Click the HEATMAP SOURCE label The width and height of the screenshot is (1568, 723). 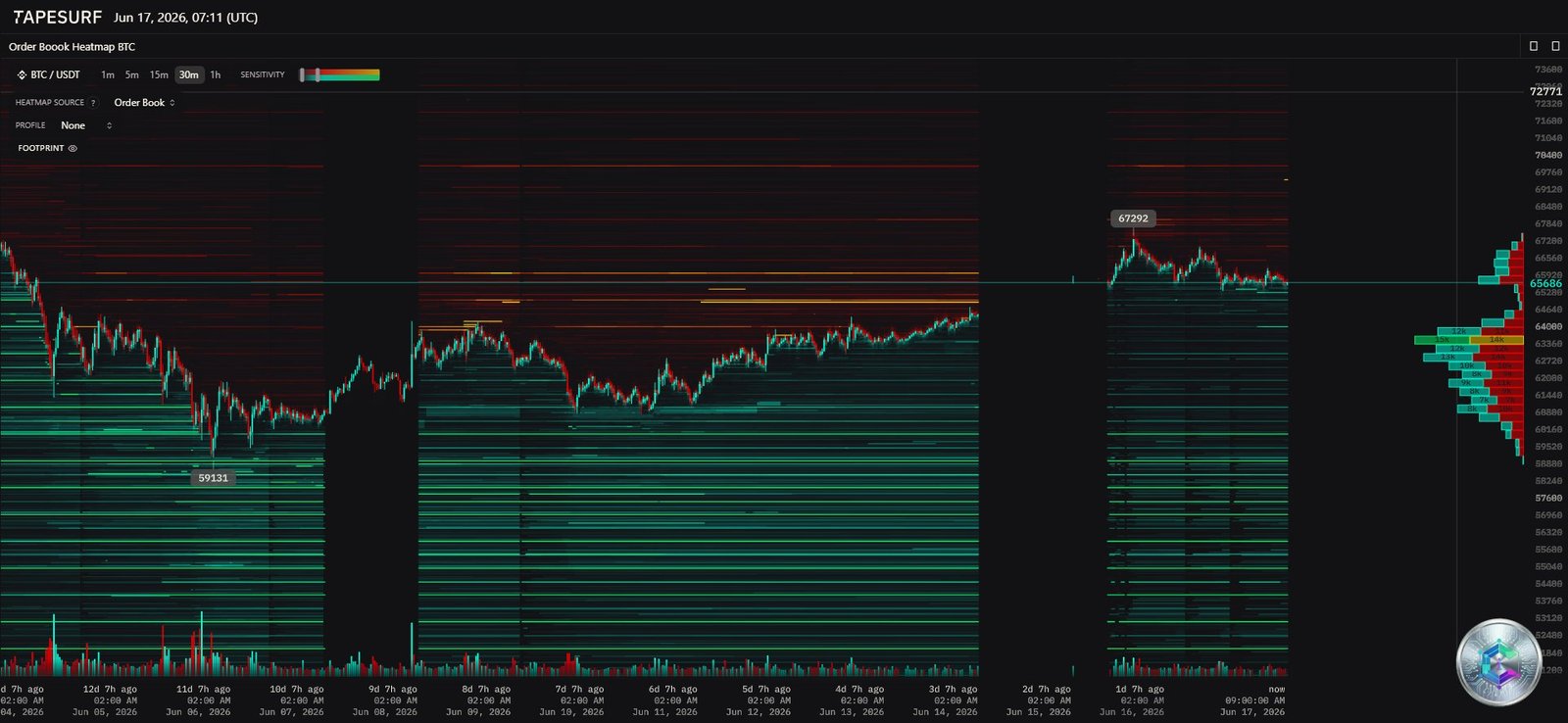point(50,103)
